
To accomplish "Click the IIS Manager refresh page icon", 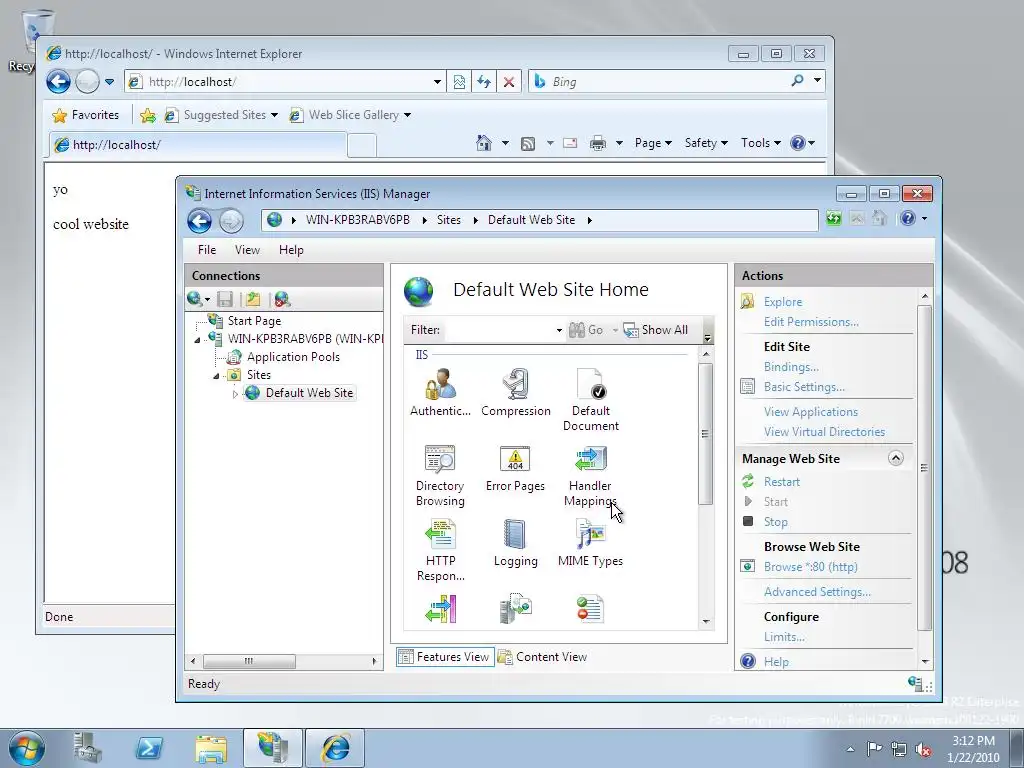I will point(833,218).
